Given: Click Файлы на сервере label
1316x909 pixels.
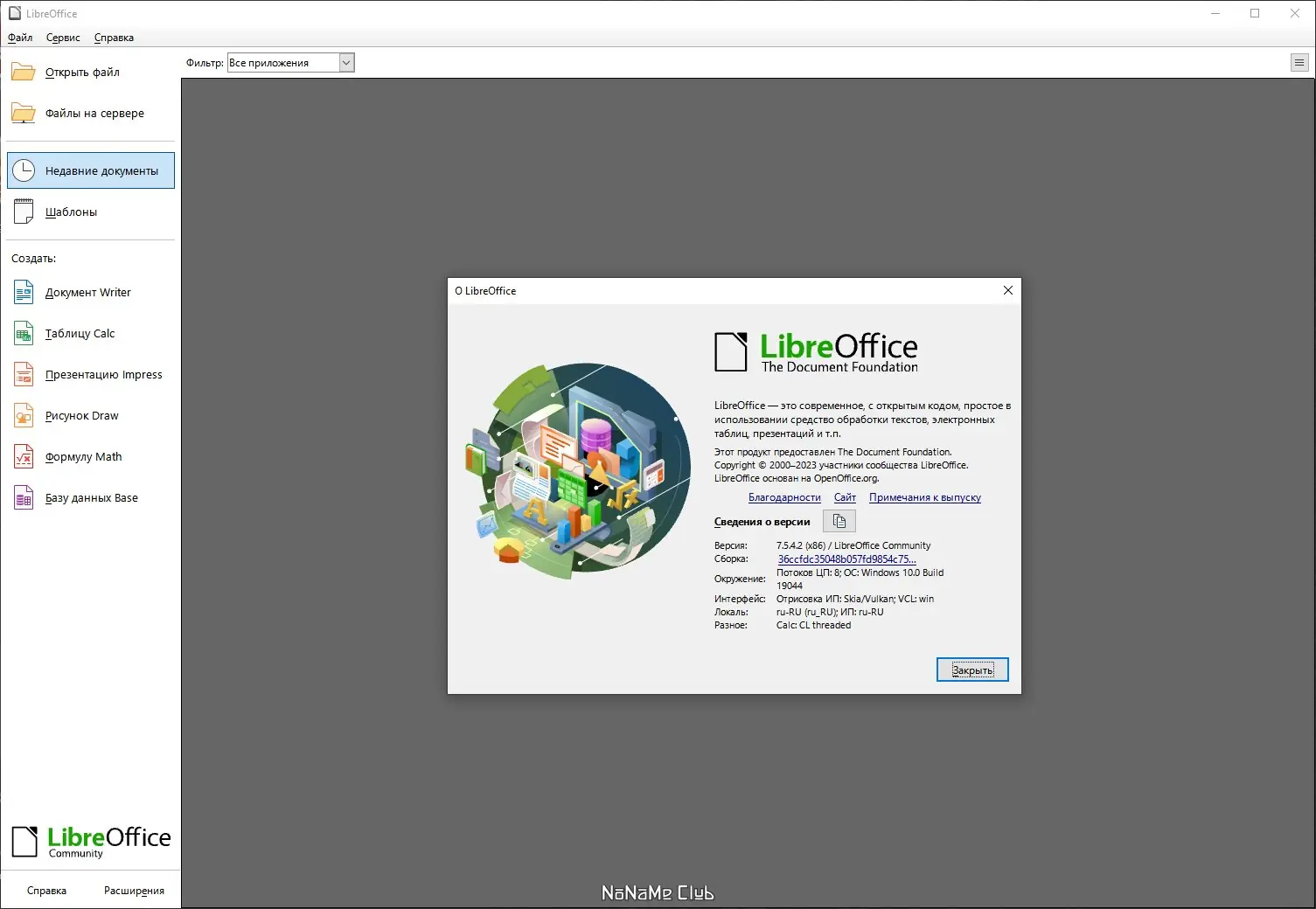Looking at the screenshot, I should tap(94, 113).
